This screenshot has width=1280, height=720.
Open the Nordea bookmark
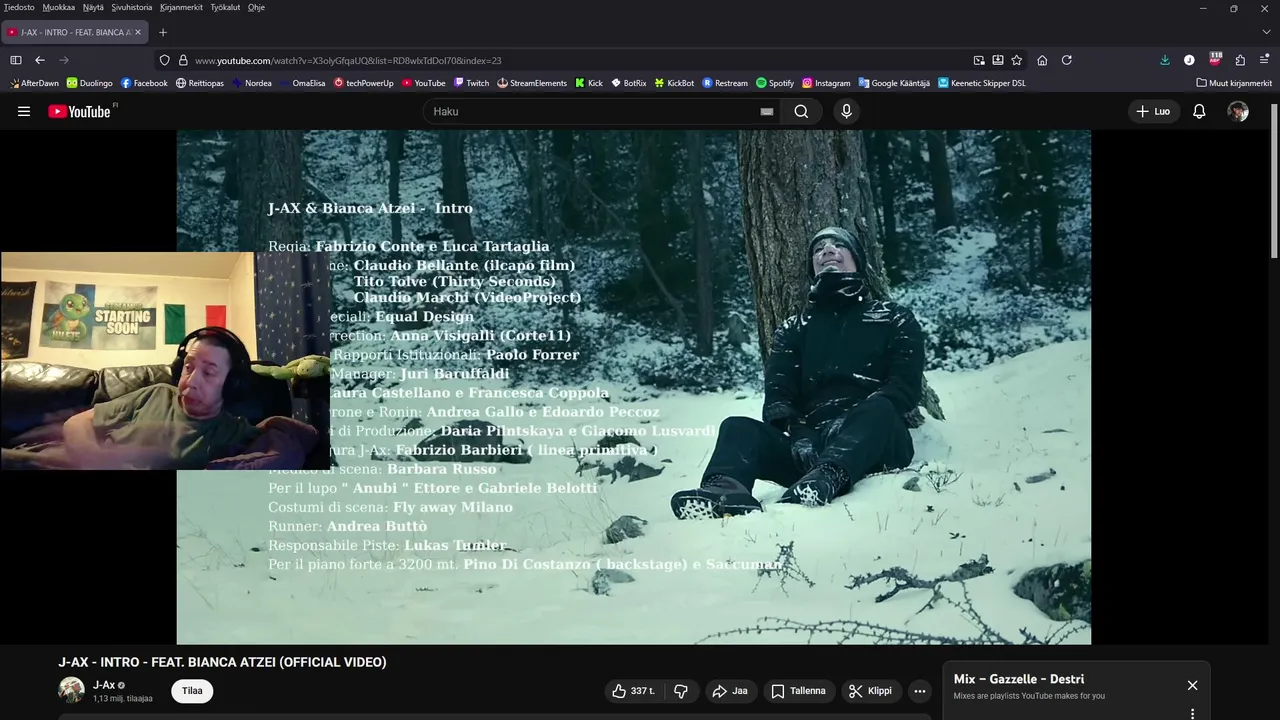[252, 83]
